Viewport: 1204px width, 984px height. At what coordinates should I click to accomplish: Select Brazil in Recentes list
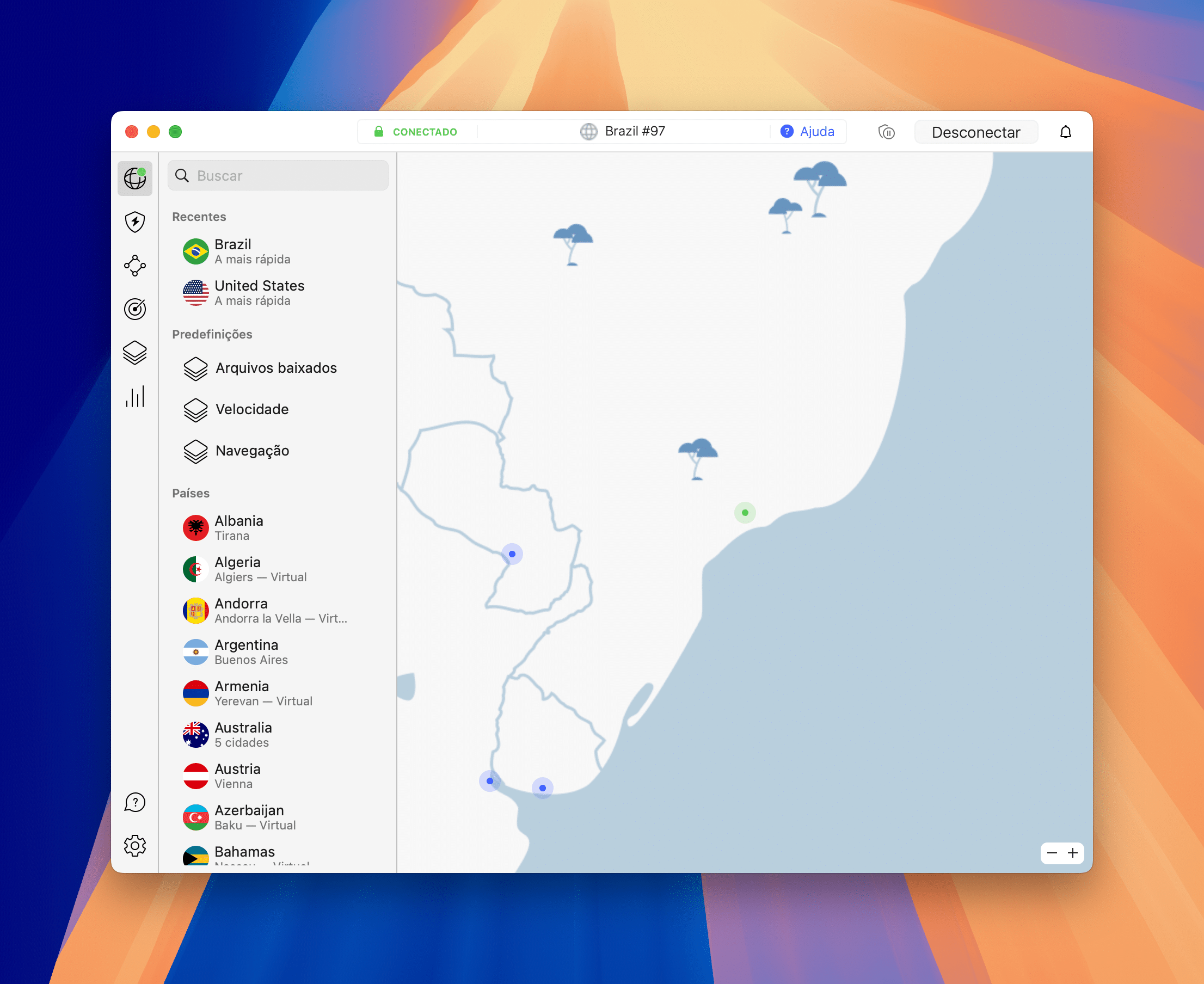coord(278,251)
